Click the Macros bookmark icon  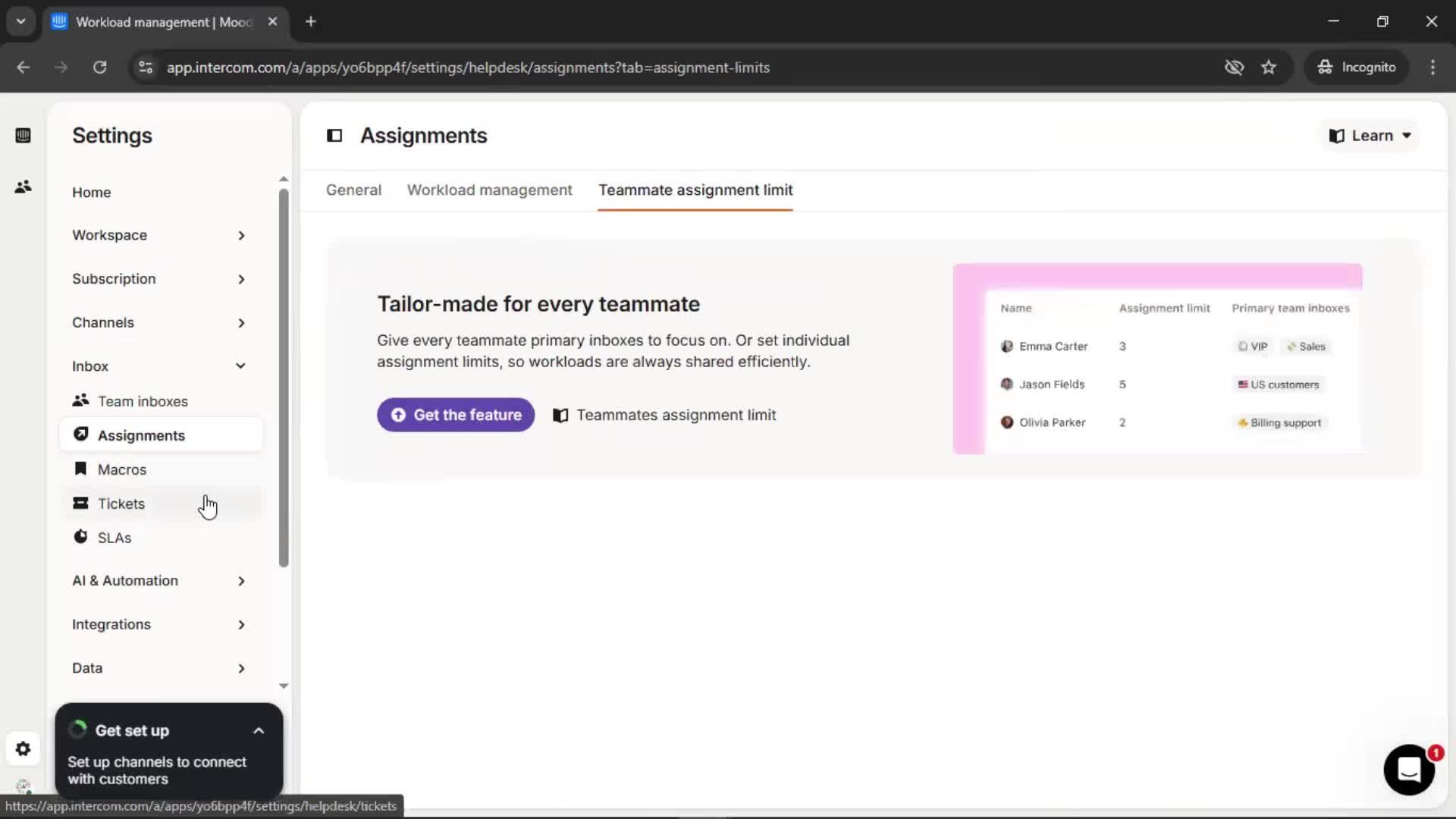click(x=80, y=469)
